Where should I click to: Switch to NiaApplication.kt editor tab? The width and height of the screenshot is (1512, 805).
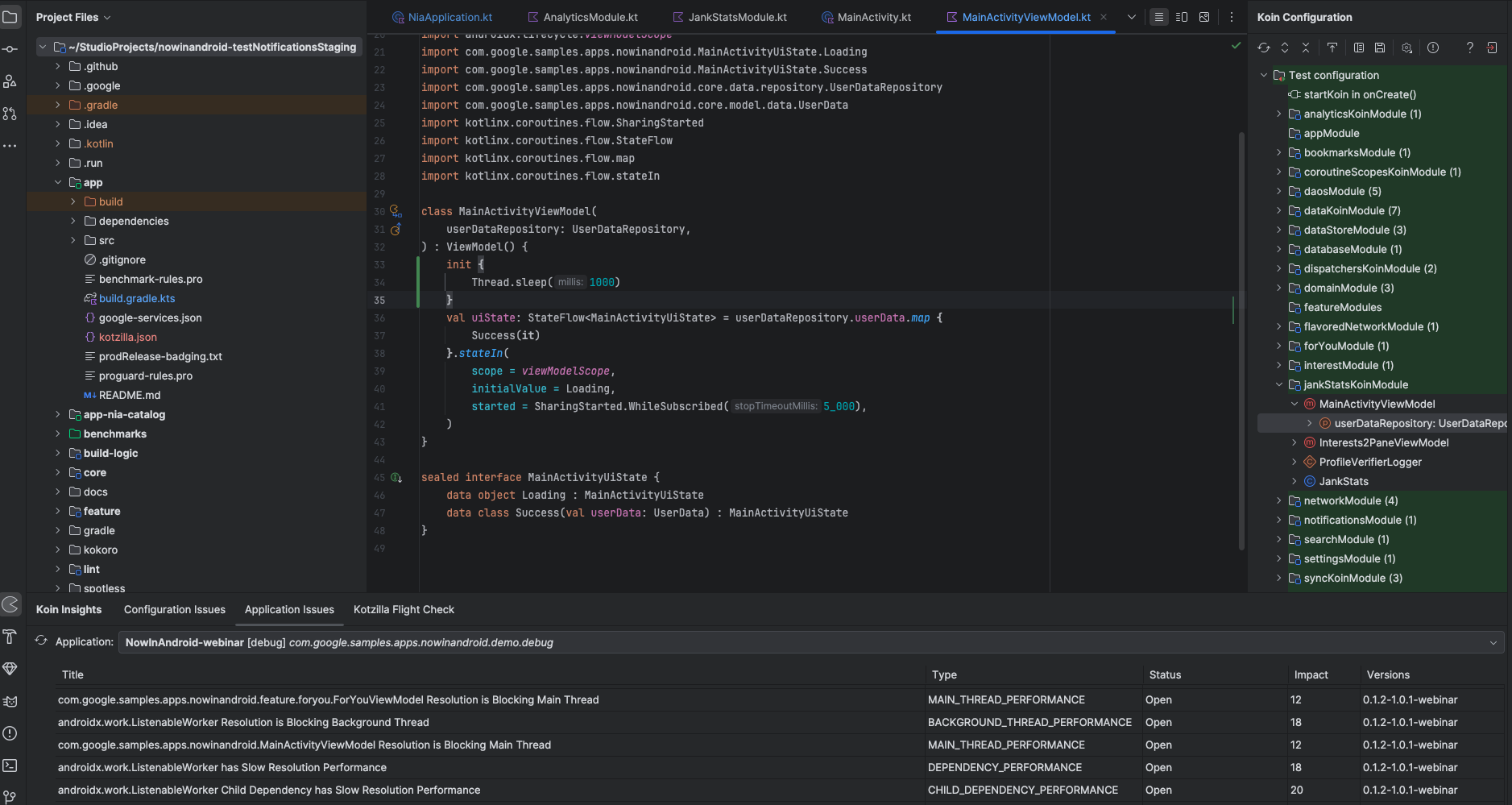click(441, 17)
